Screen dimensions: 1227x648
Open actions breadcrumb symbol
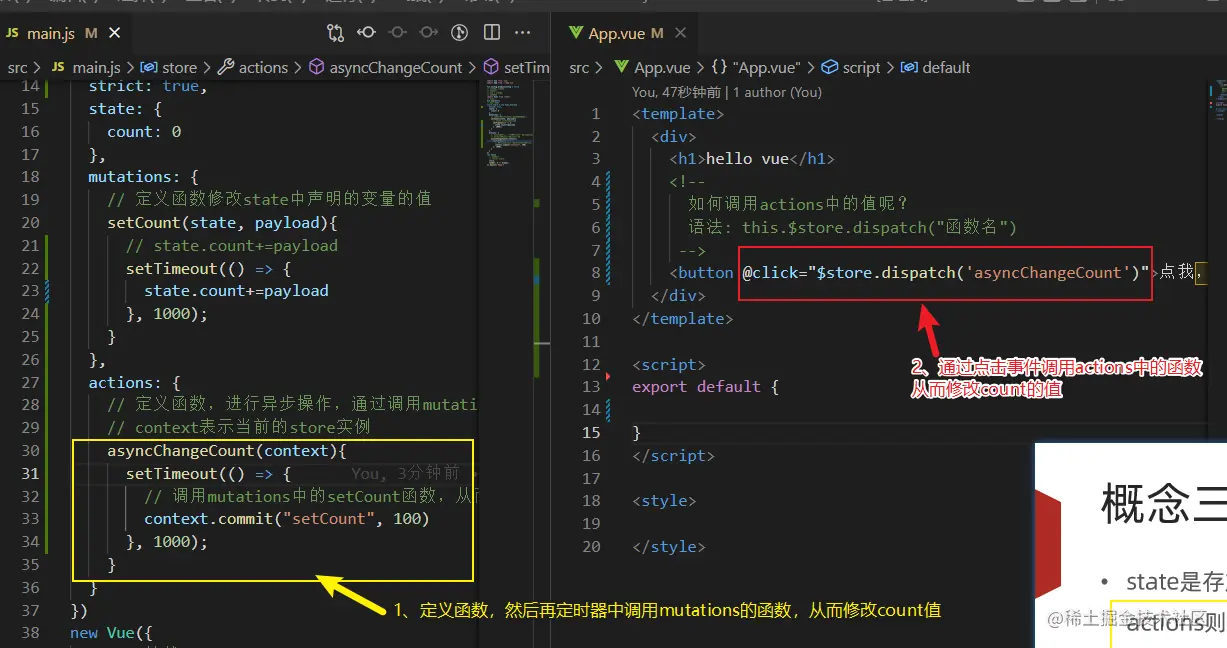pos(263,68)
